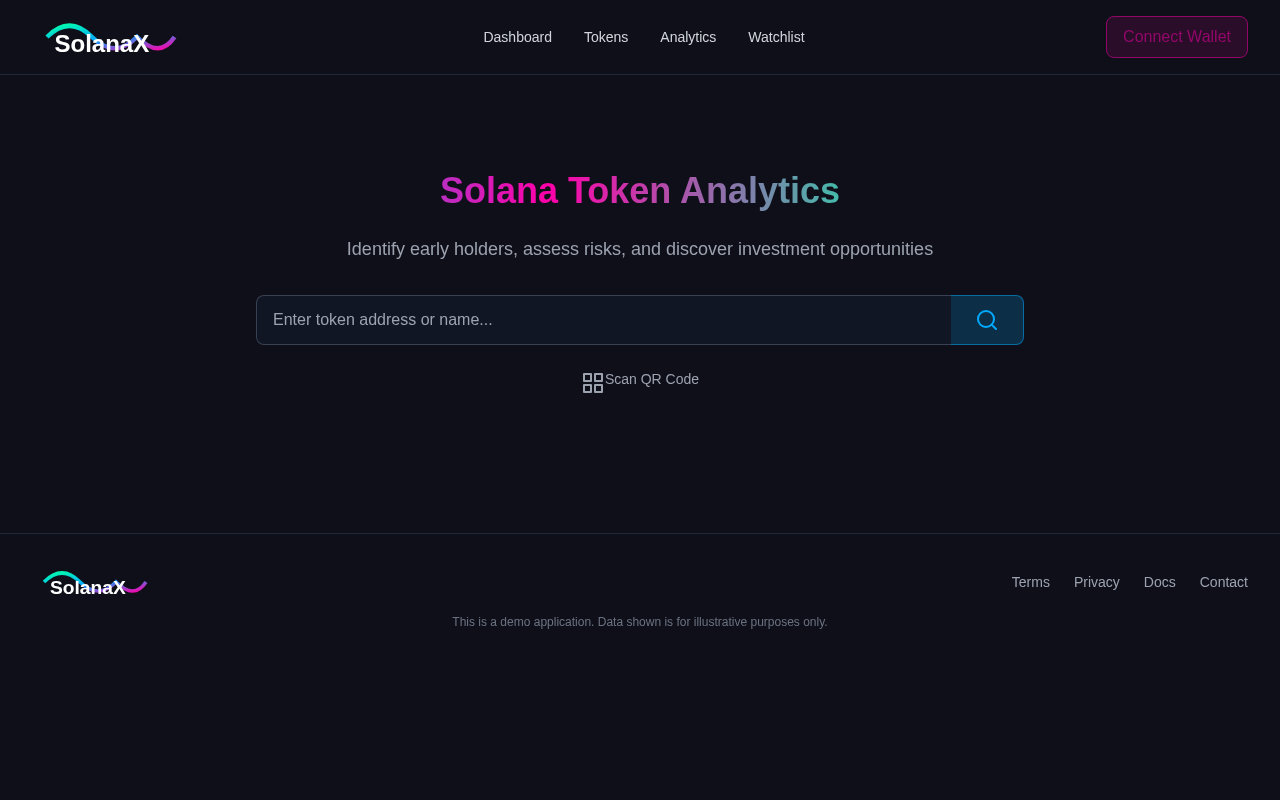
Task: Open the Watchlist view
Action: tap(776, 36)
